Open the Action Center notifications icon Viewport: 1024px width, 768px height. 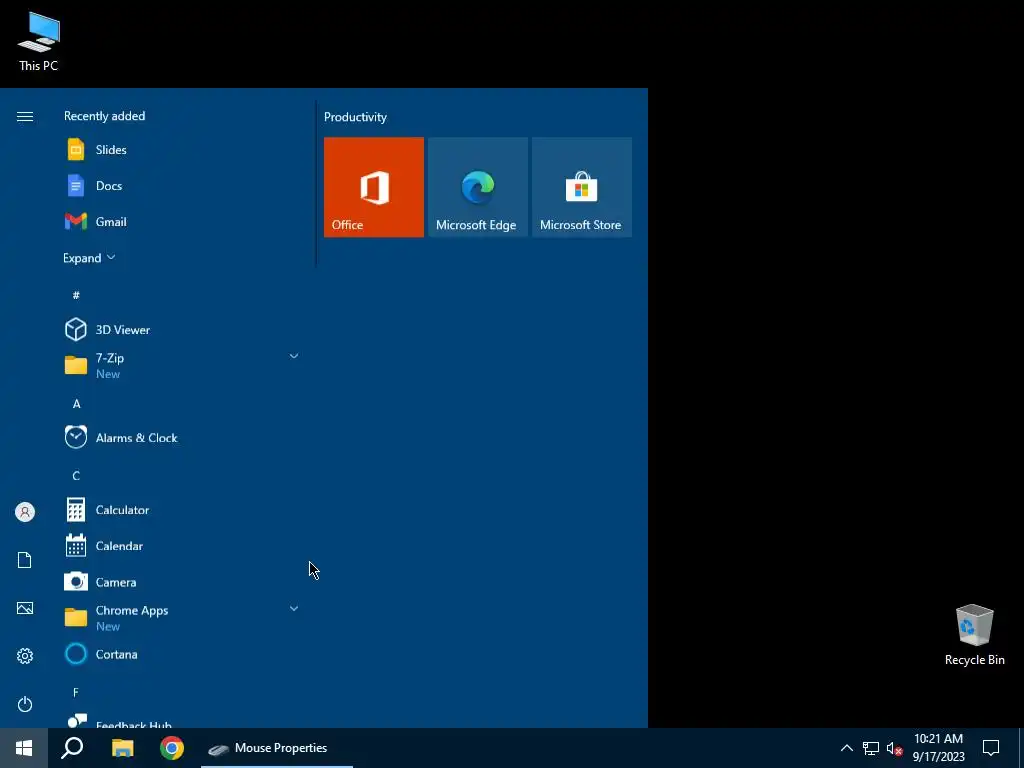point(991,748)
